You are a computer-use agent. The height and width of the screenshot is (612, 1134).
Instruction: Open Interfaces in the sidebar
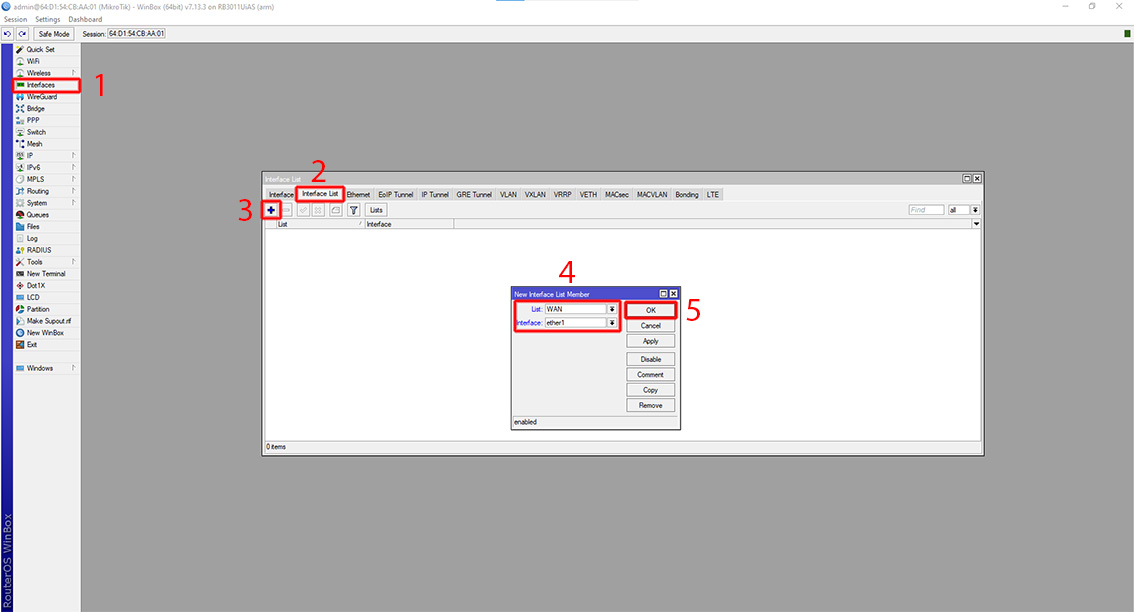coord(47,85)
